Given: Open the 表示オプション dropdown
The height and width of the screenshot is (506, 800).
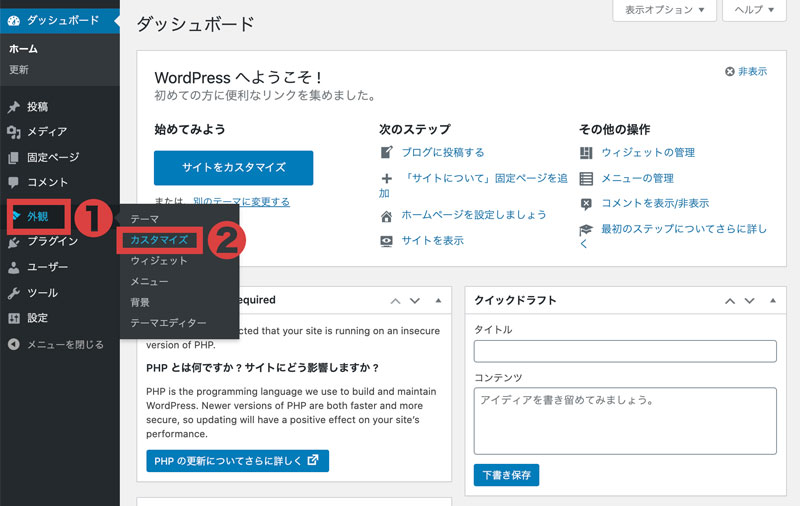Looking at the screenshot, I should [664, 10].
